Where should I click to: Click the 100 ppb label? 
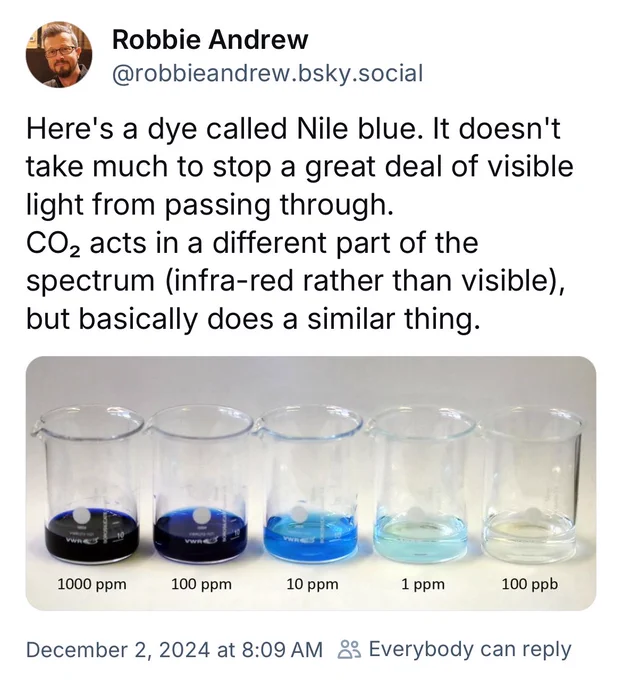530,584
